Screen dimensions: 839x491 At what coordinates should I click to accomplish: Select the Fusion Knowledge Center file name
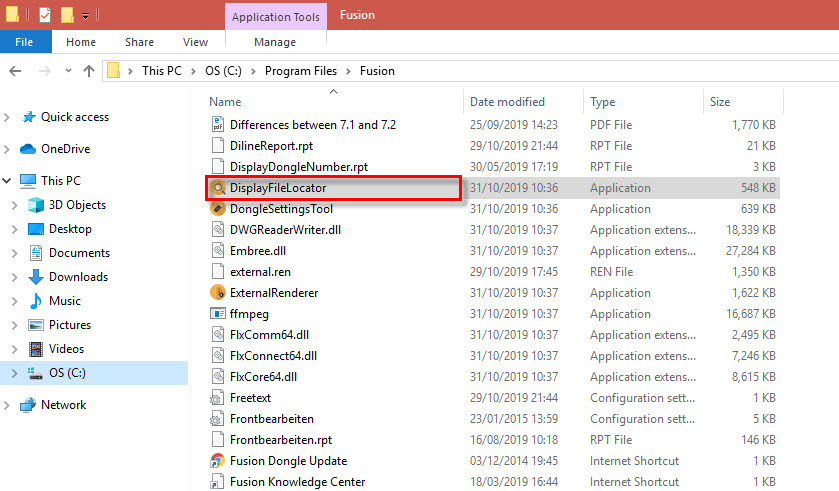[298, 481]
